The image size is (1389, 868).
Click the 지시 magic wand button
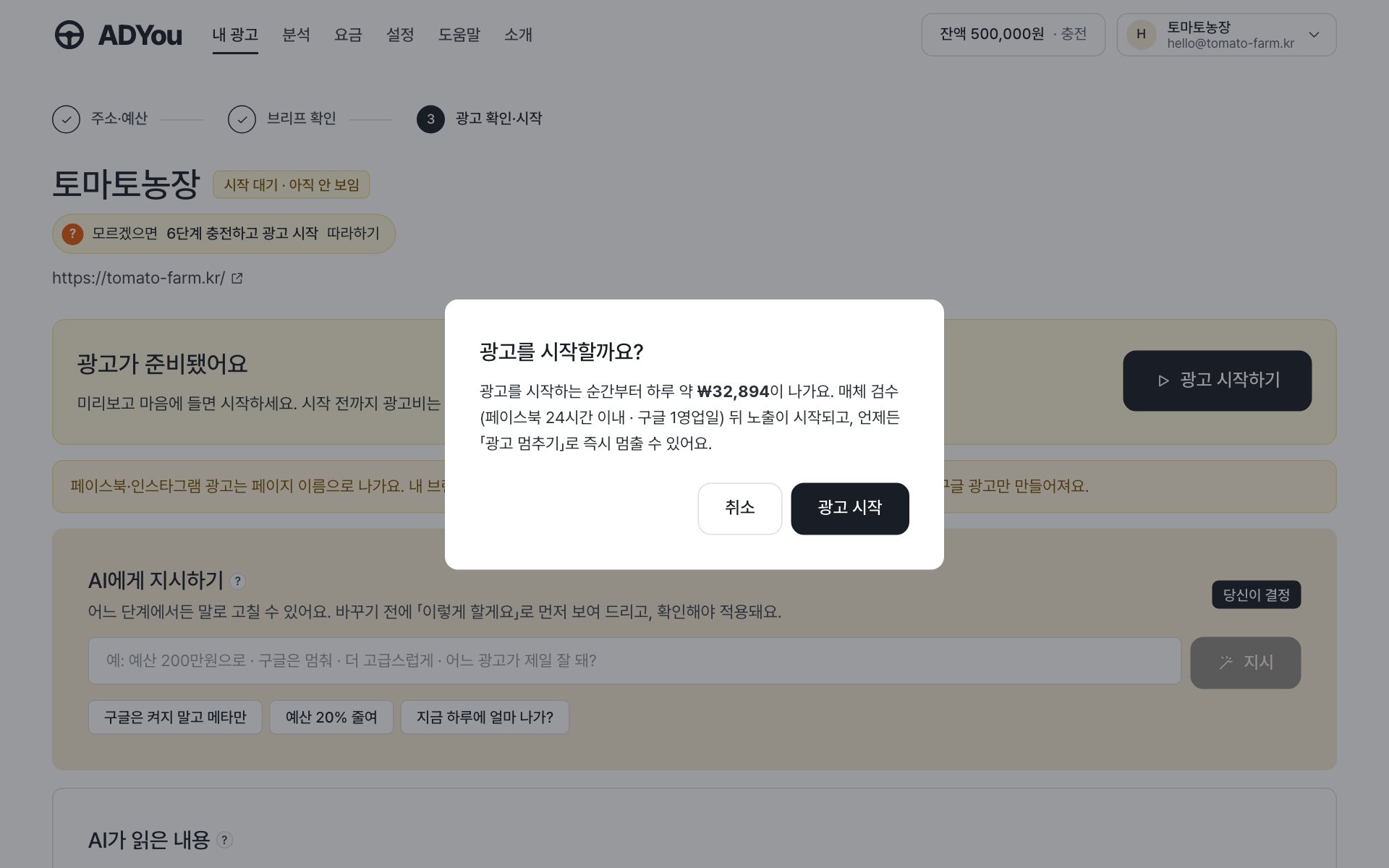coord(1245,662)
